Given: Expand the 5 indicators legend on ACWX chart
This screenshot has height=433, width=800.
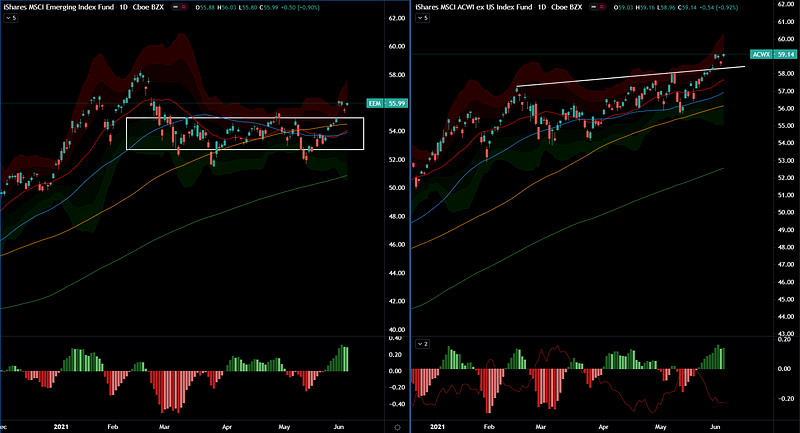Looking at the screenshot, I should (422, 17).
